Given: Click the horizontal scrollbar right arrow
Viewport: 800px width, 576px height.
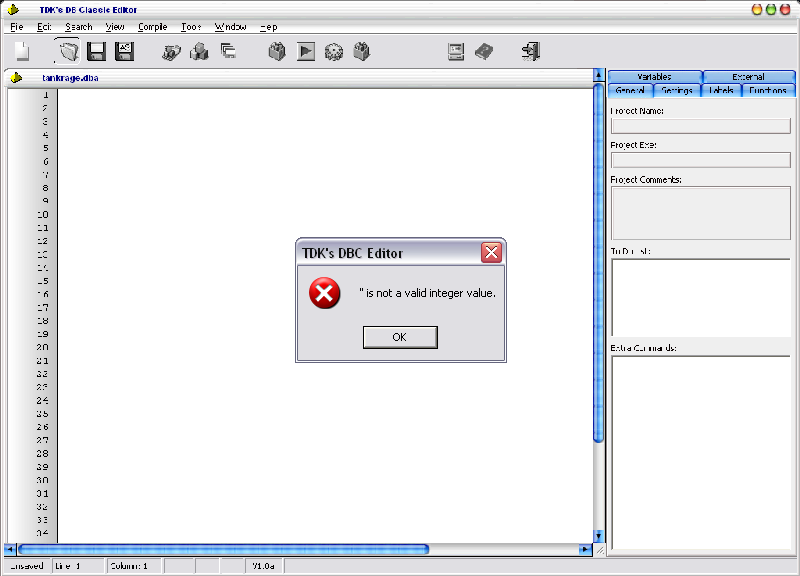Looking at the screenshot, I should click(x=585, y=549).
